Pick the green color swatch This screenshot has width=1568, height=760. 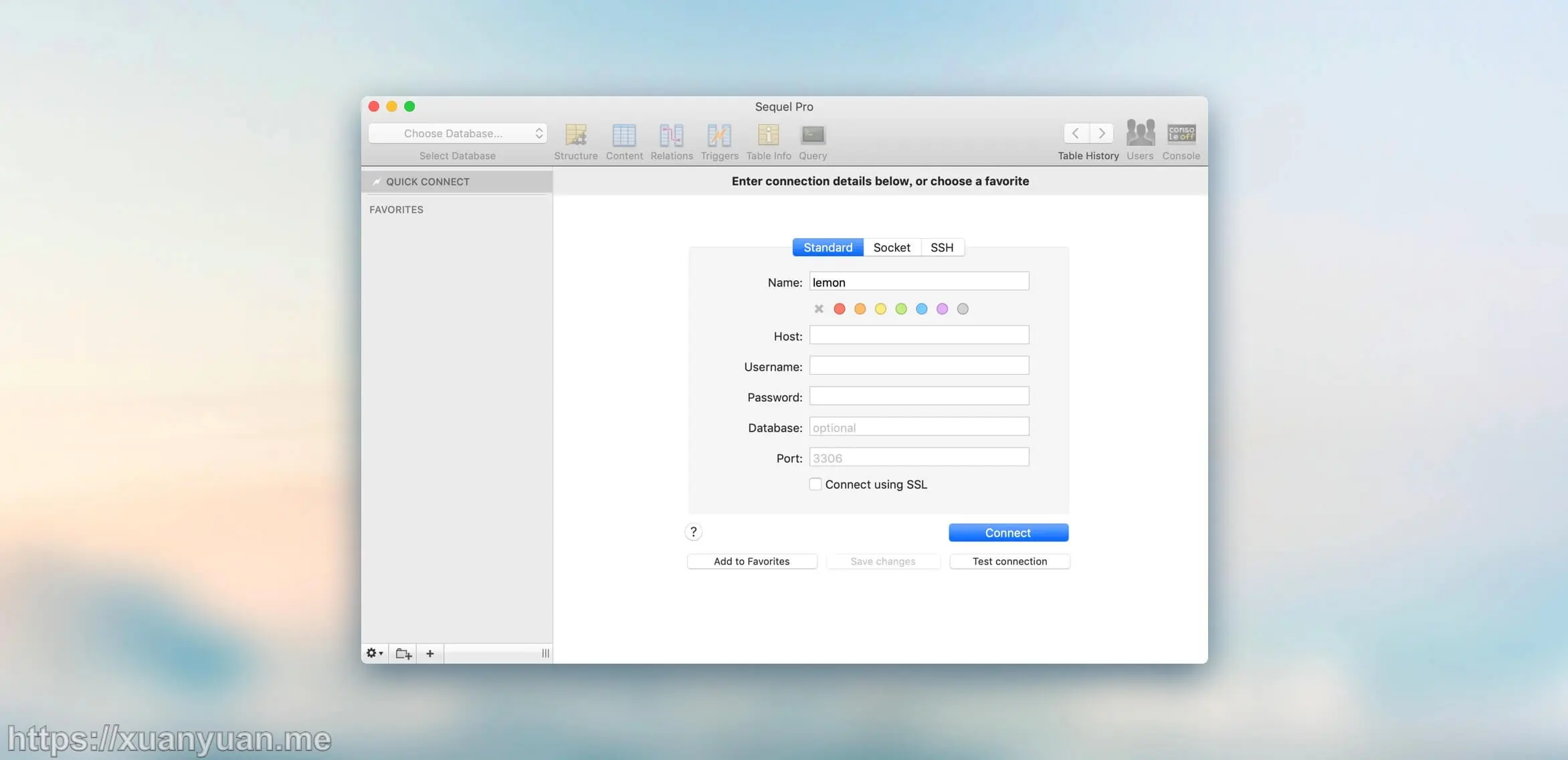(x=901, y=308)
